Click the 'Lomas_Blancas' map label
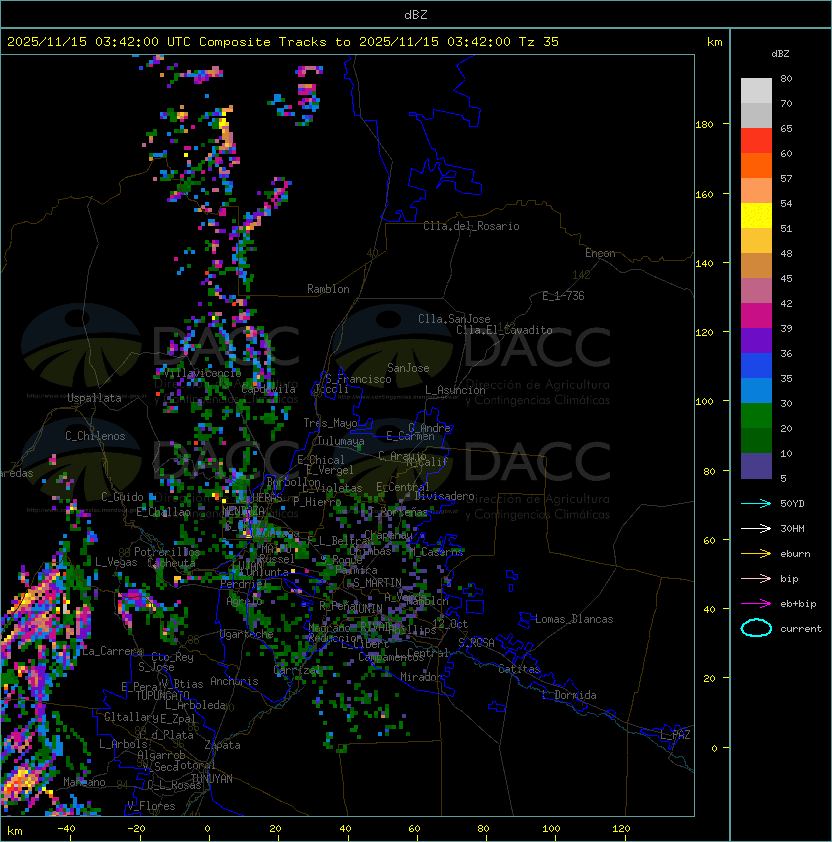The height and width of the screenshot is (842, 832). point(574,619)
